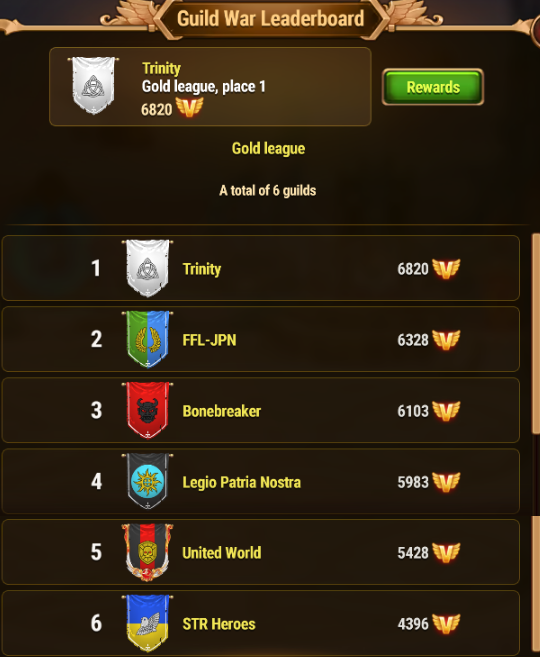
Task: Click Bonebreaker's score 6103
Action: (x=413, y=411)
